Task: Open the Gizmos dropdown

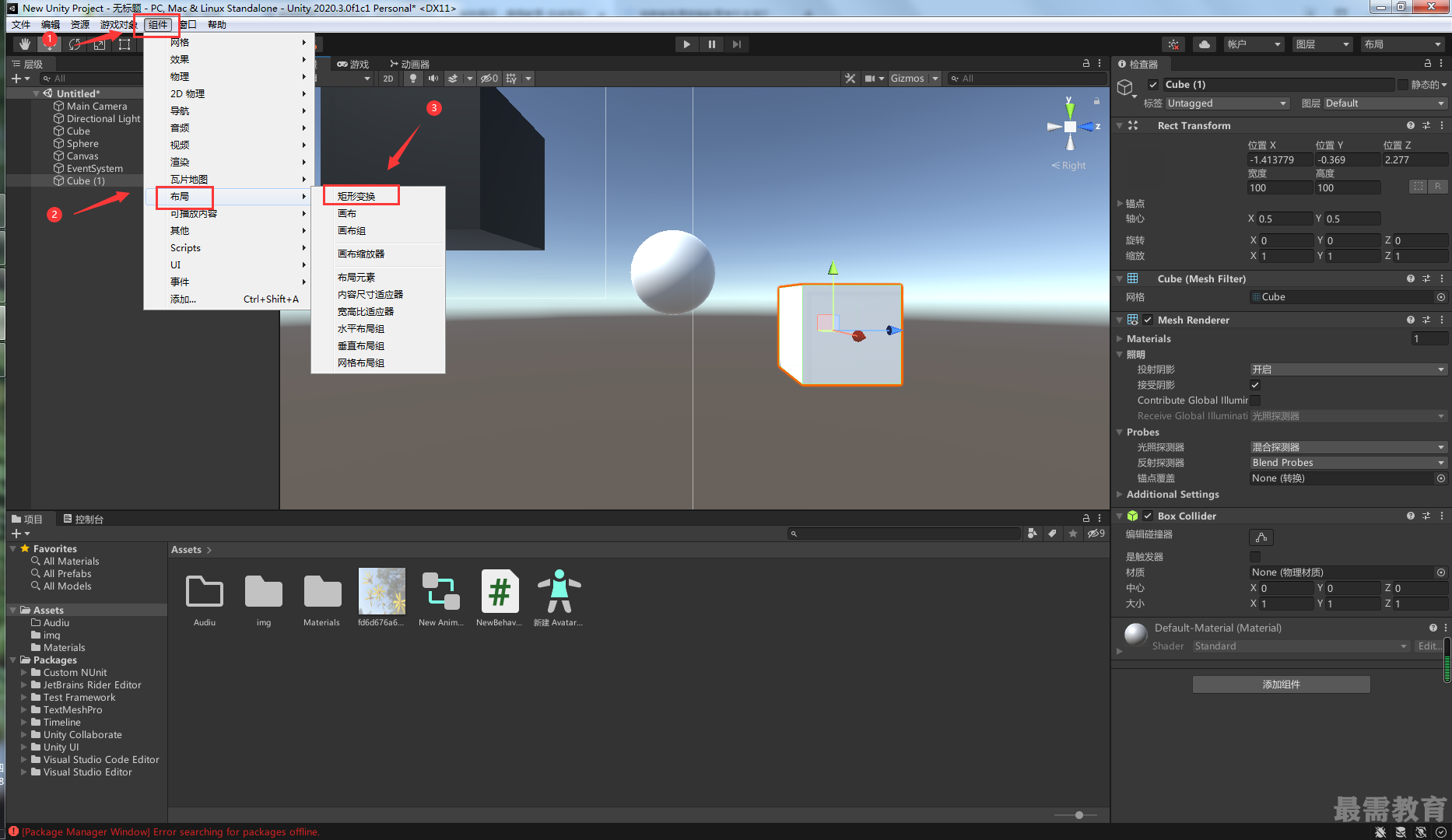Action: pos(914,79)
